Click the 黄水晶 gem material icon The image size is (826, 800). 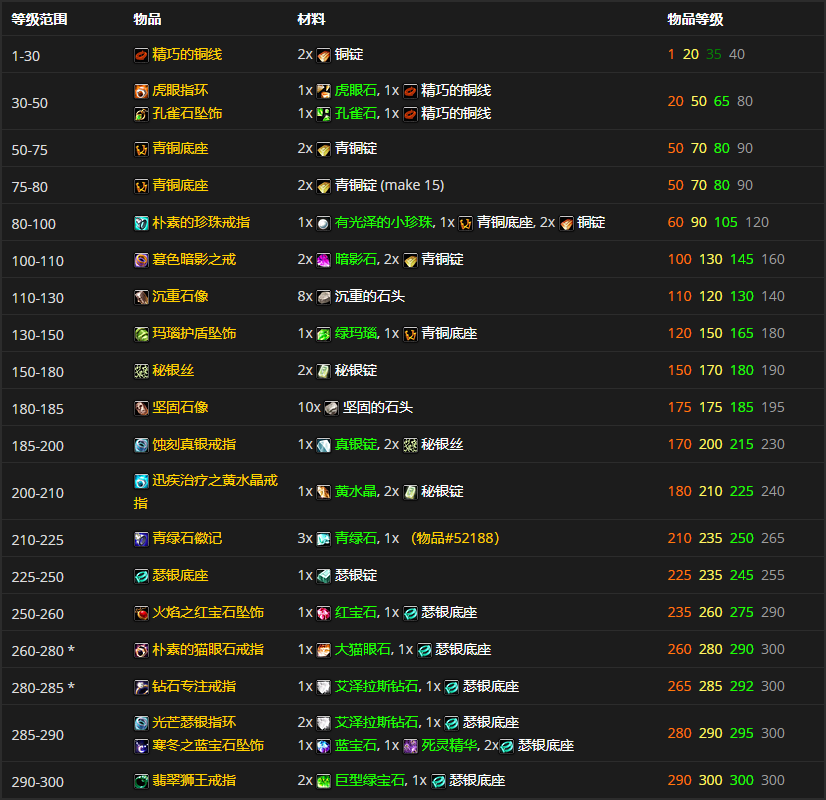[324, 492]
